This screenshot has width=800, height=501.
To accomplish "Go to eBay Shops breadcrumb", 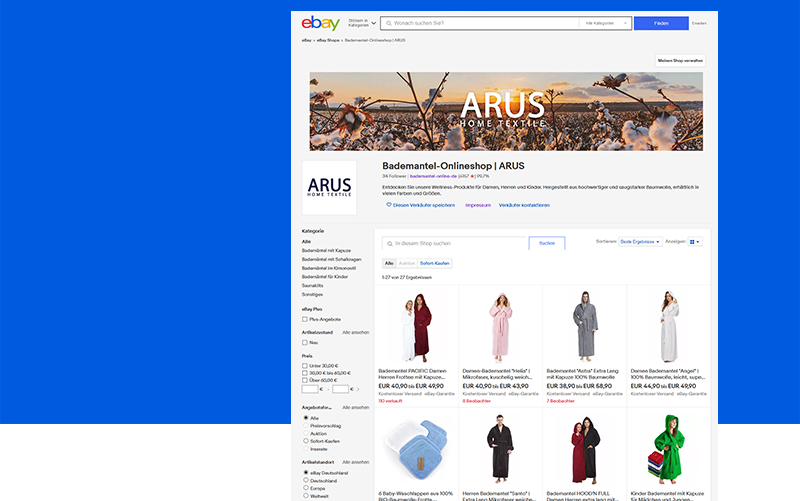I will (x=328, y=40).
